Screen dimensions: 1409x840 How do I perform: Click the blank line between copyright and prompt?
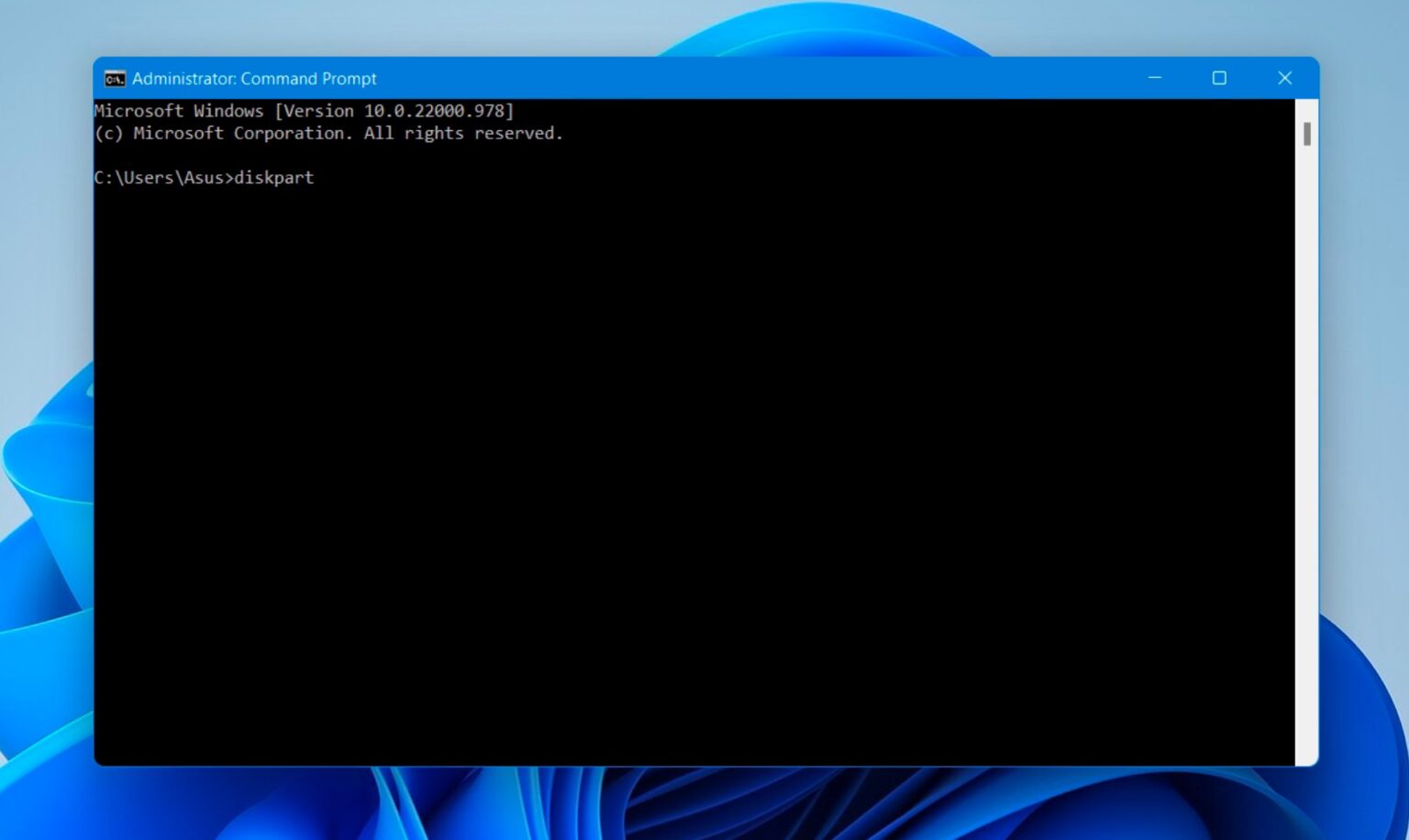tap(275, 155)
